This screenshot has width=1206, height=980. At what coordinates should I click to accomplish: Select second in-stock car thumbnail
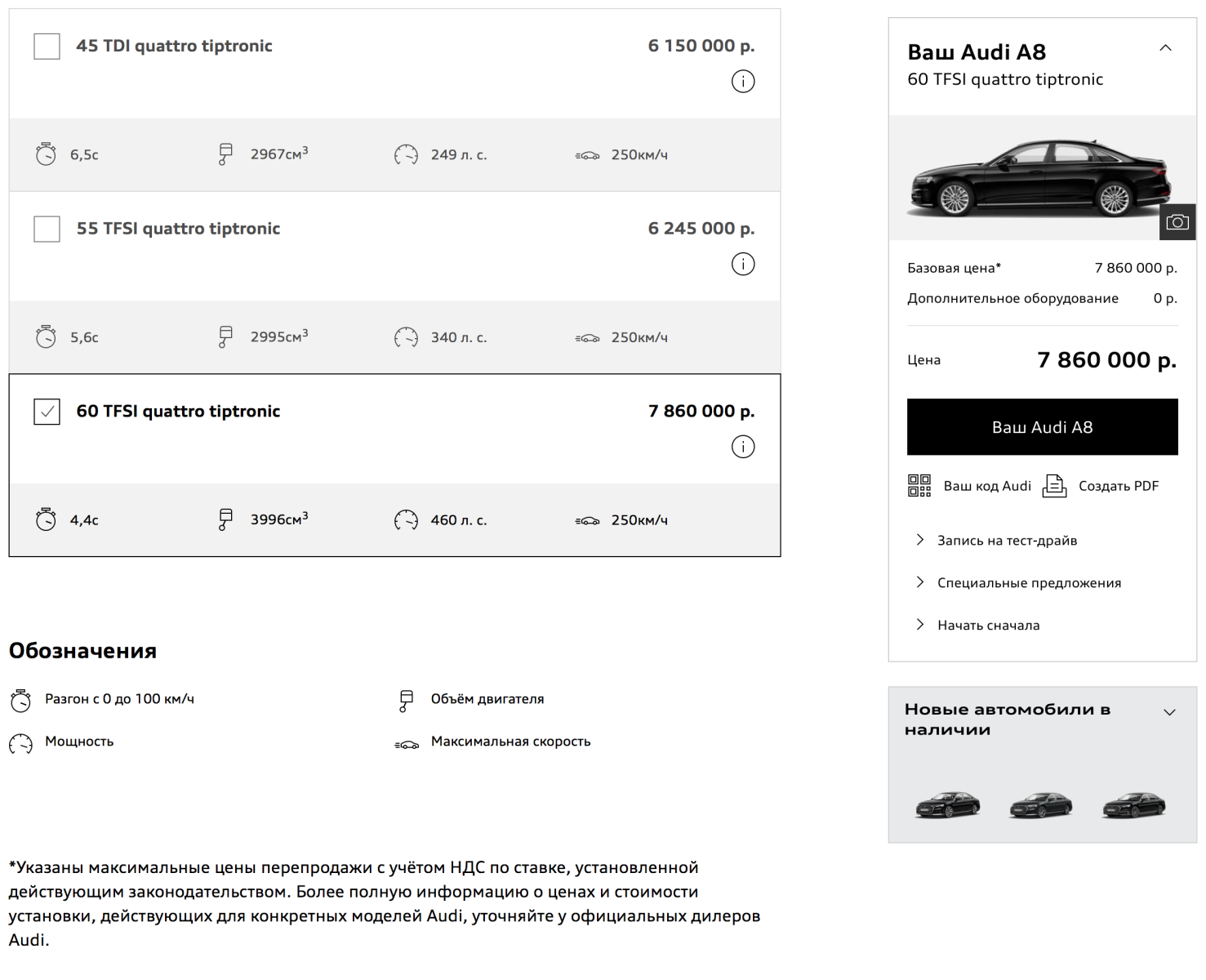pyautogui.click(x=1040, y=804)
